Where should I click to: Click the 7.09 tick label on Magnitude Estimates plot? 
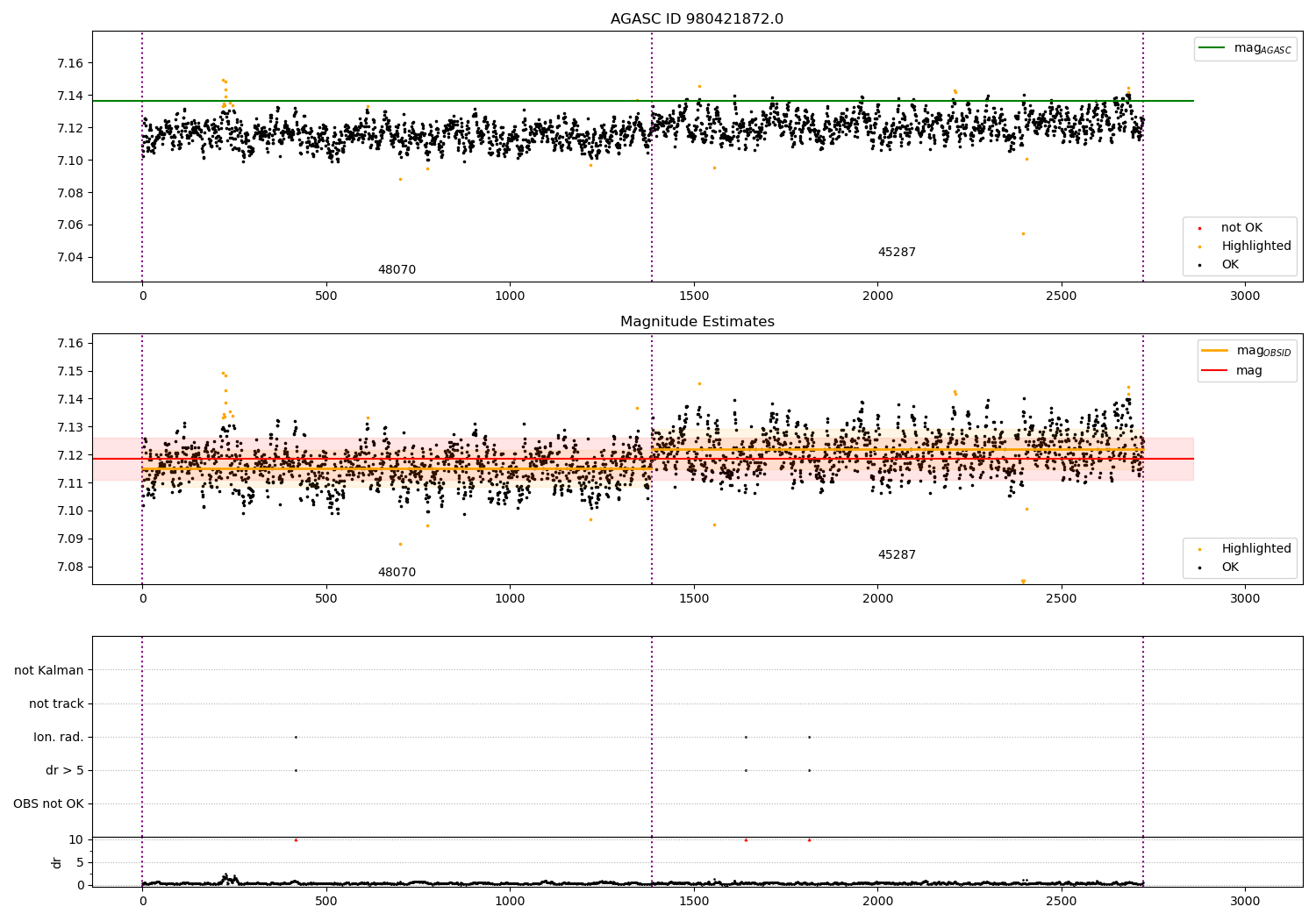coord(71,539)
